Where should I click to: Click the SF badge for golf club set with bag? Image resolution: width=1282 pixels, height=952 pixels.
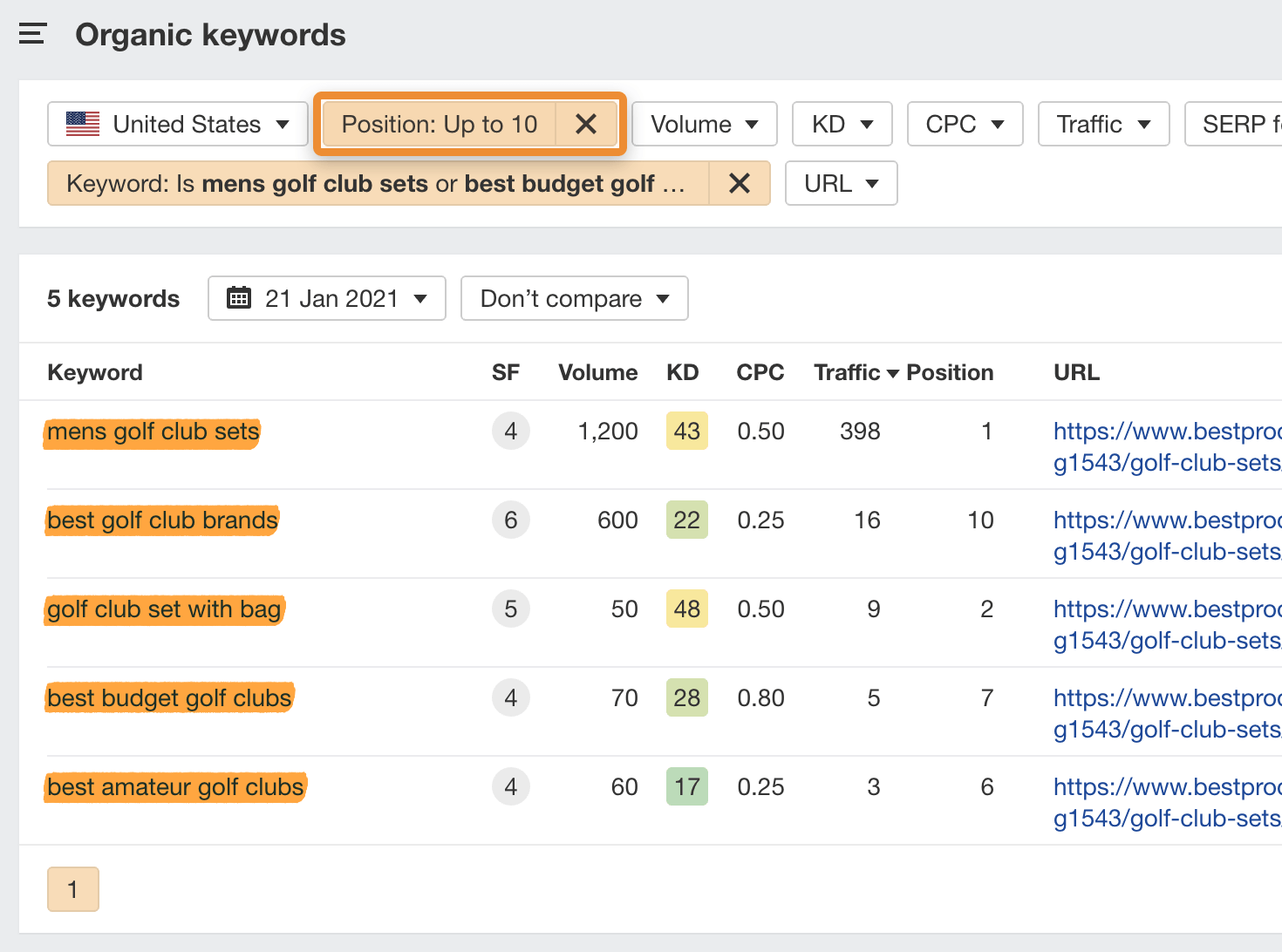(510, 609)
